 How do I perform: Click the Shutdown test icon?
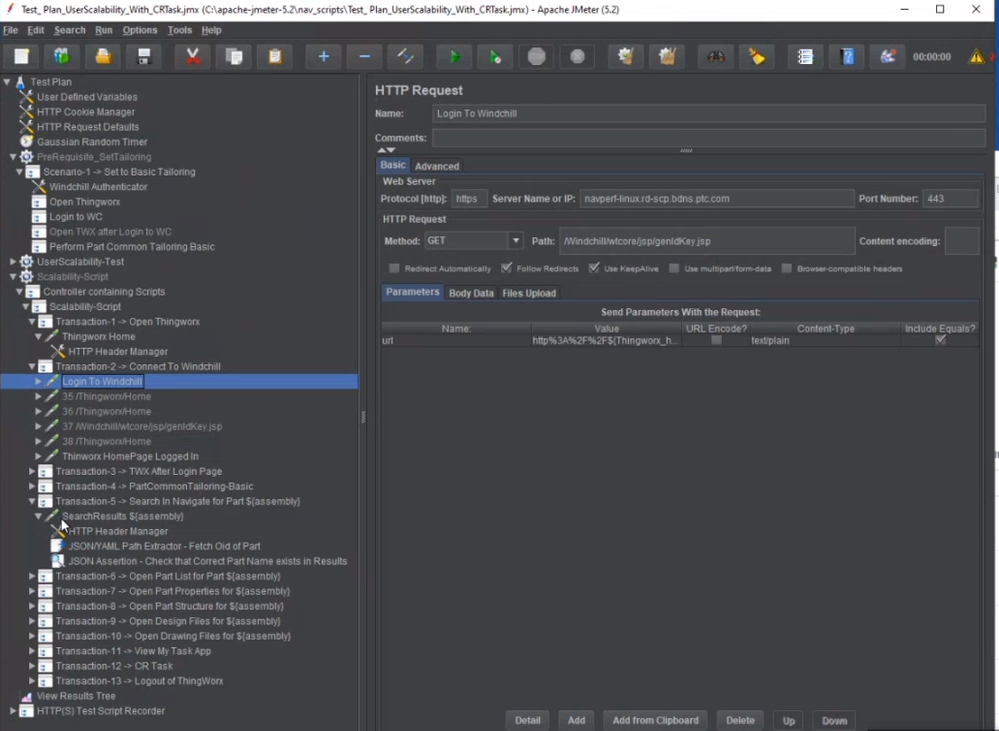tap(577, 57)
